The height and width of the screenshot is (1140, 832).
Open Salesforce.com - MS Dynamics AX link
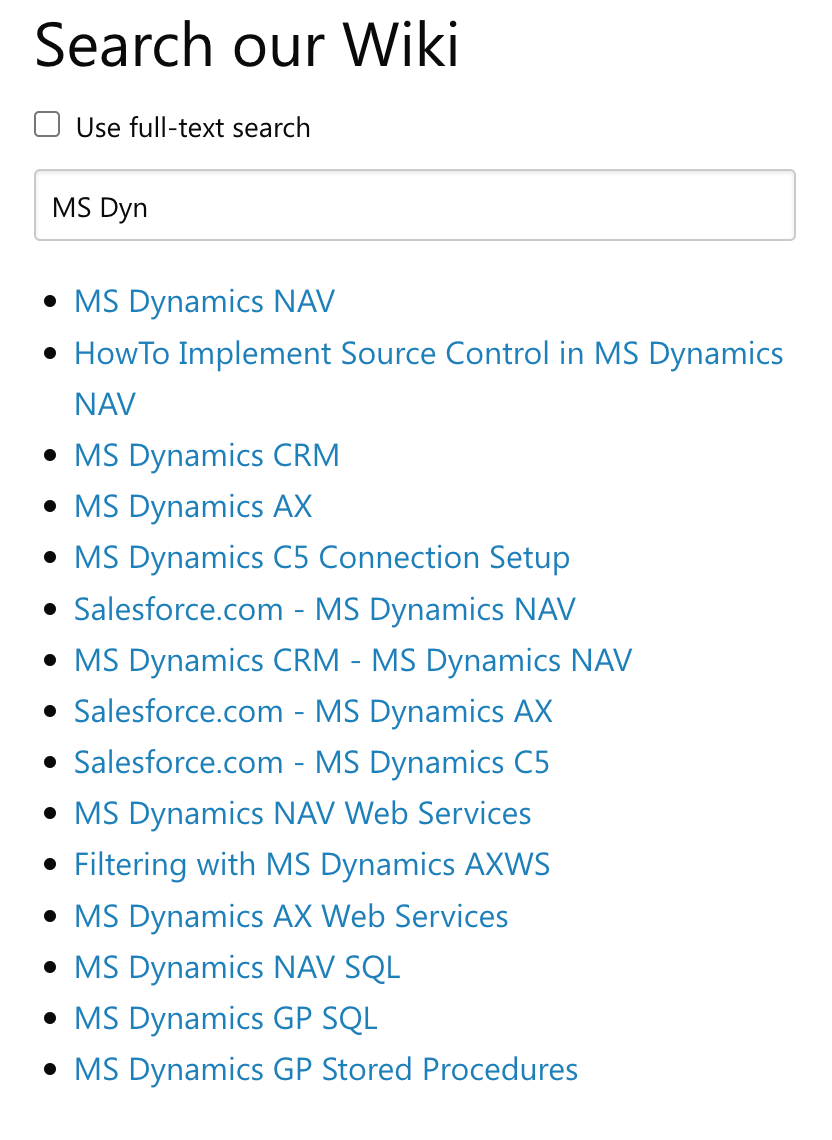(313, 712)
